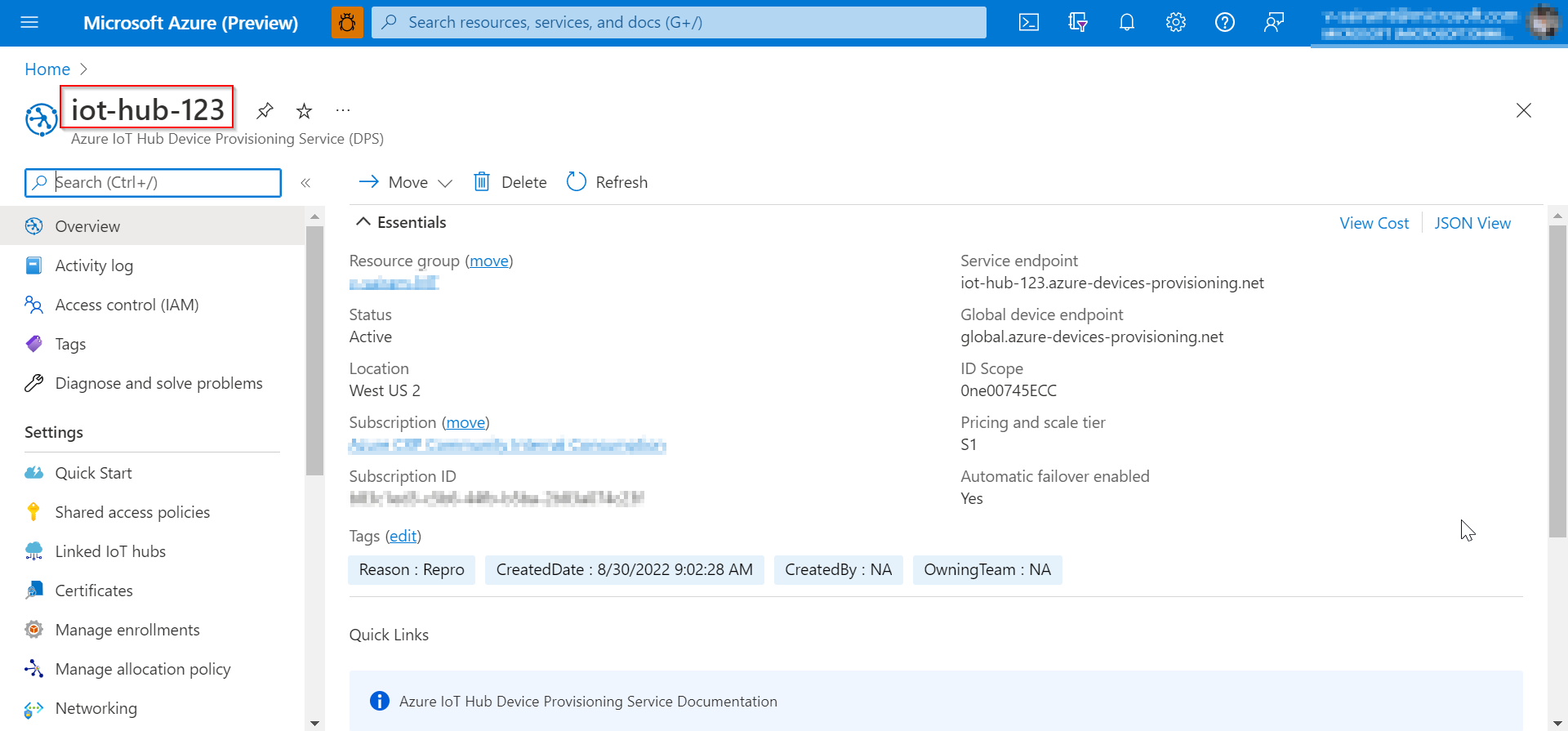Focus the global search resources bar
The width and height of the screenshot is (1568, 731).
pyautogui.click(x=679, y=22)
